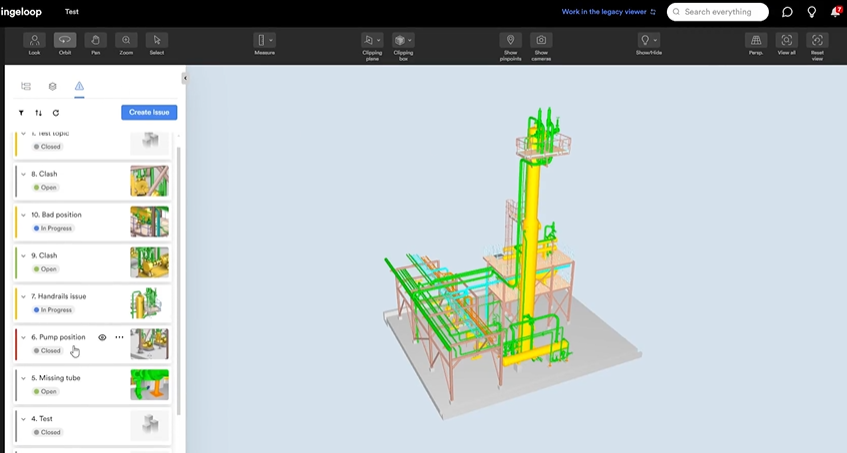This screenshot has width=847, height=453.
Task: Open the Show/Hide dropdown arrow
Action: pos(655,40)
